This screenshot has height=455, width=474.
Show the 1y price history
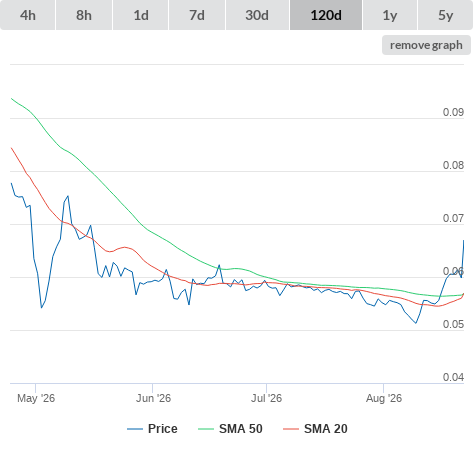point(390,15)
